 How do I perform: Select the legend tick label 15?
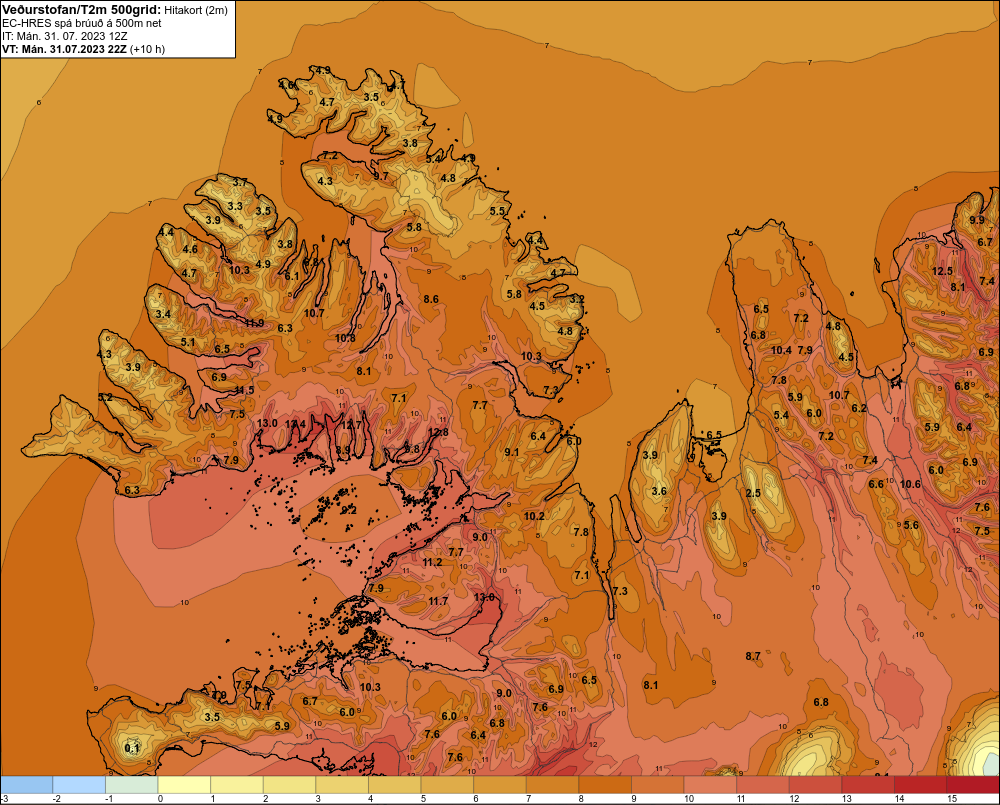click(x=952, y=799)
